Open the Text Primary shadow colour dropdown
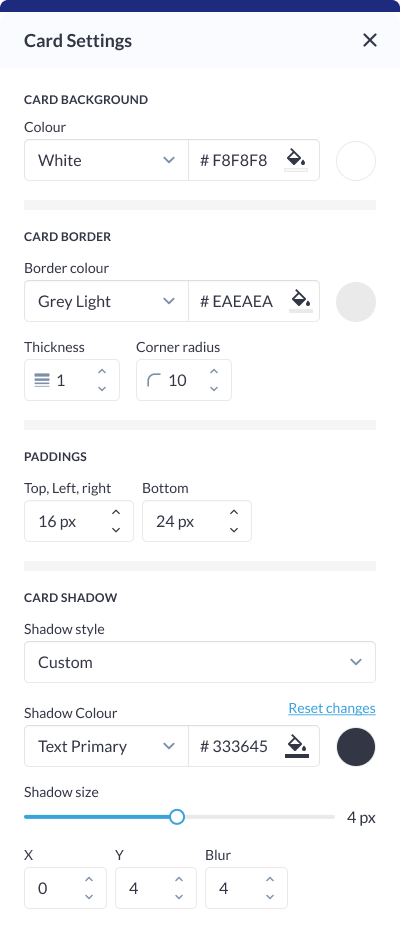 tap(107, 746)
